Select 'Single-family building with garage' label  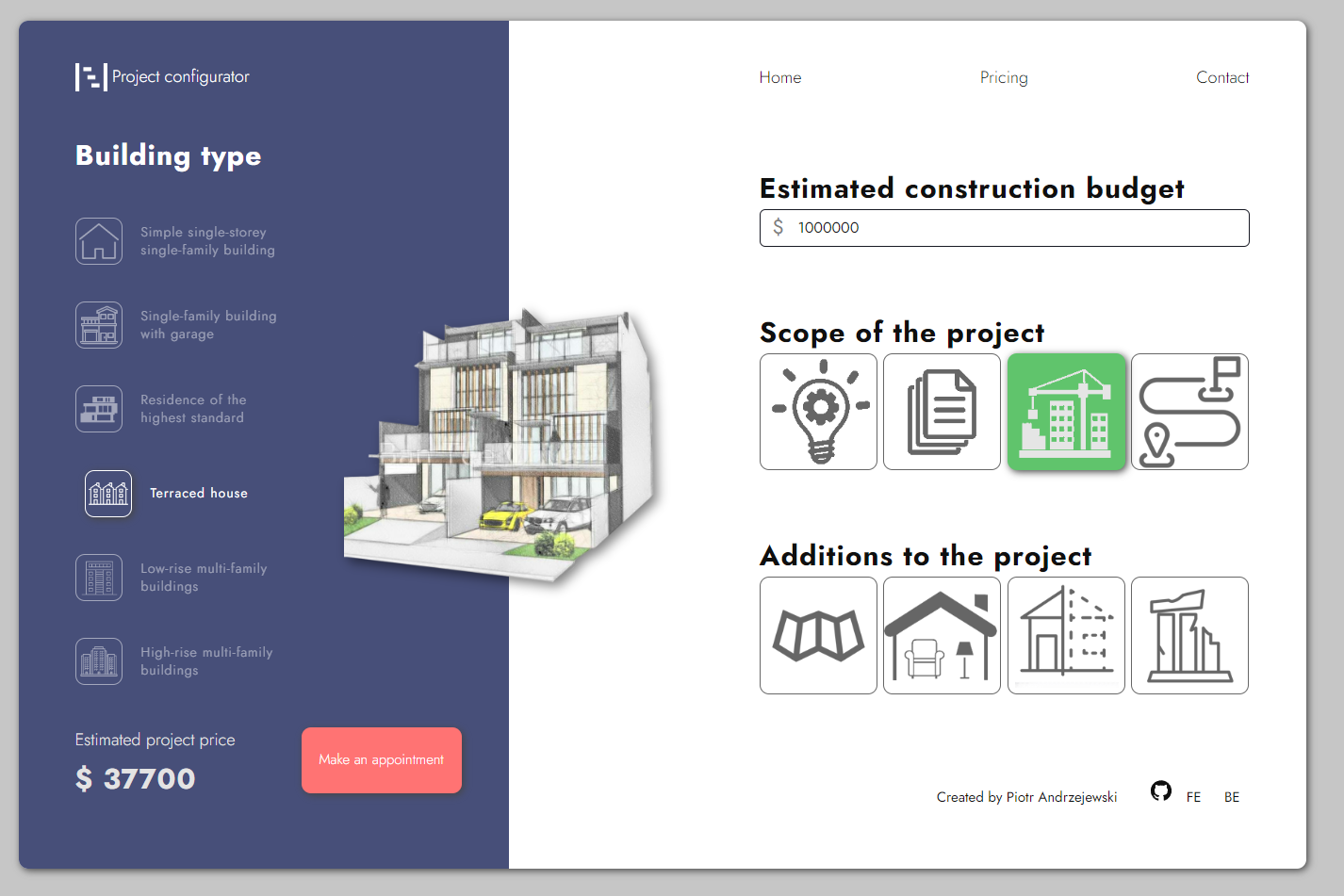(208, 325)
